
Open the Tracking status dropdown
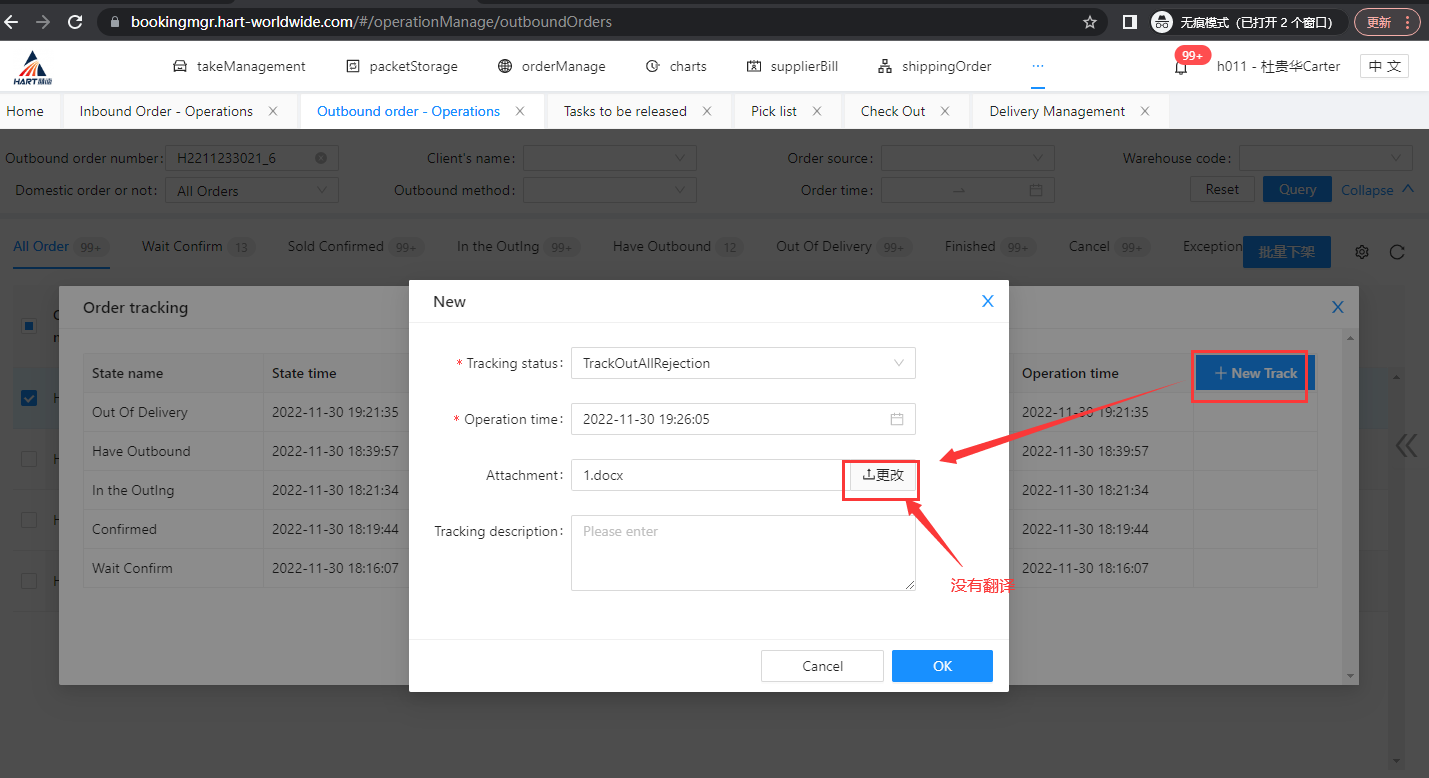click(x=743, y=364)
